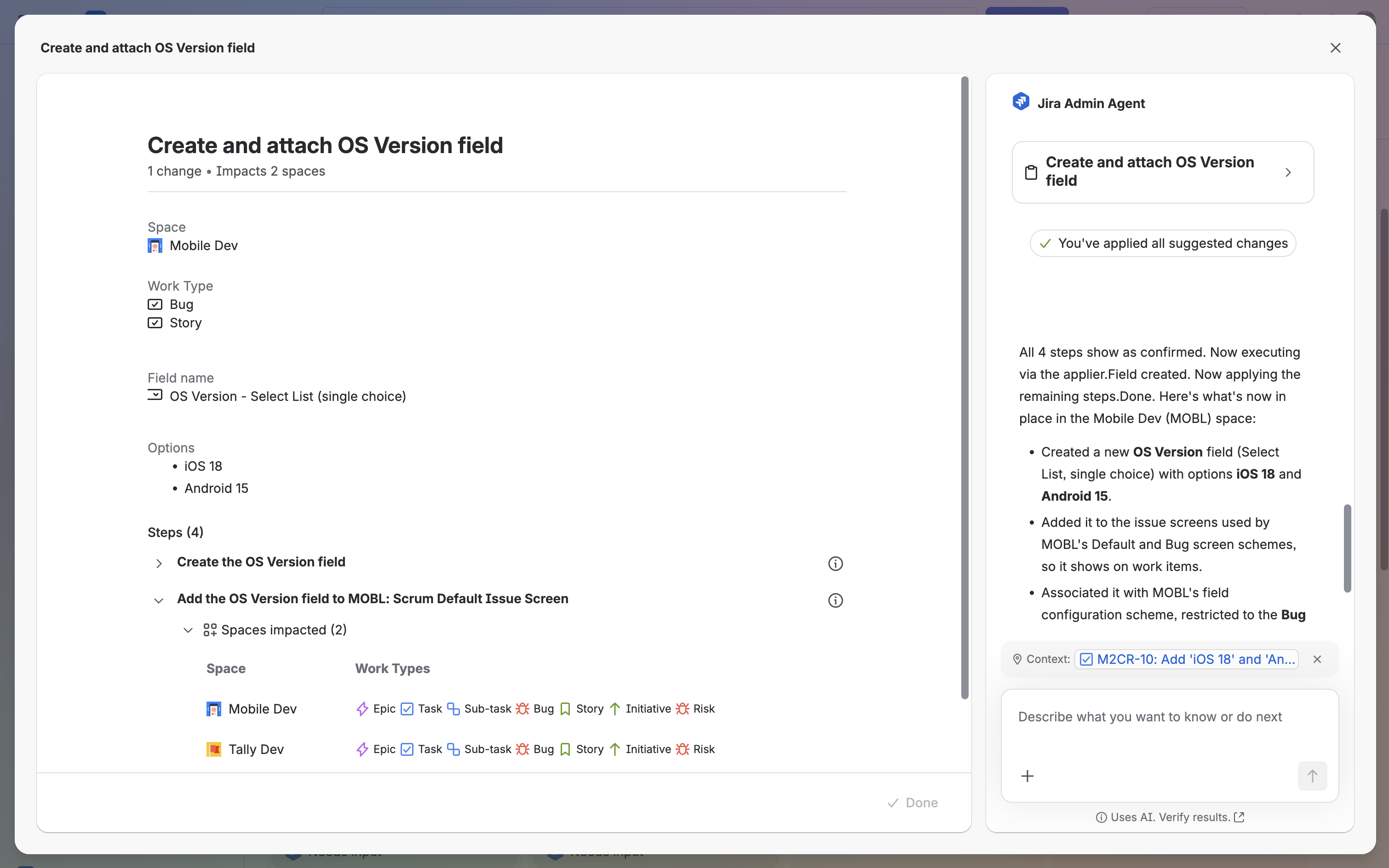
Task: Click the chevron arrow on the plan card
Action: (1288, 172)
